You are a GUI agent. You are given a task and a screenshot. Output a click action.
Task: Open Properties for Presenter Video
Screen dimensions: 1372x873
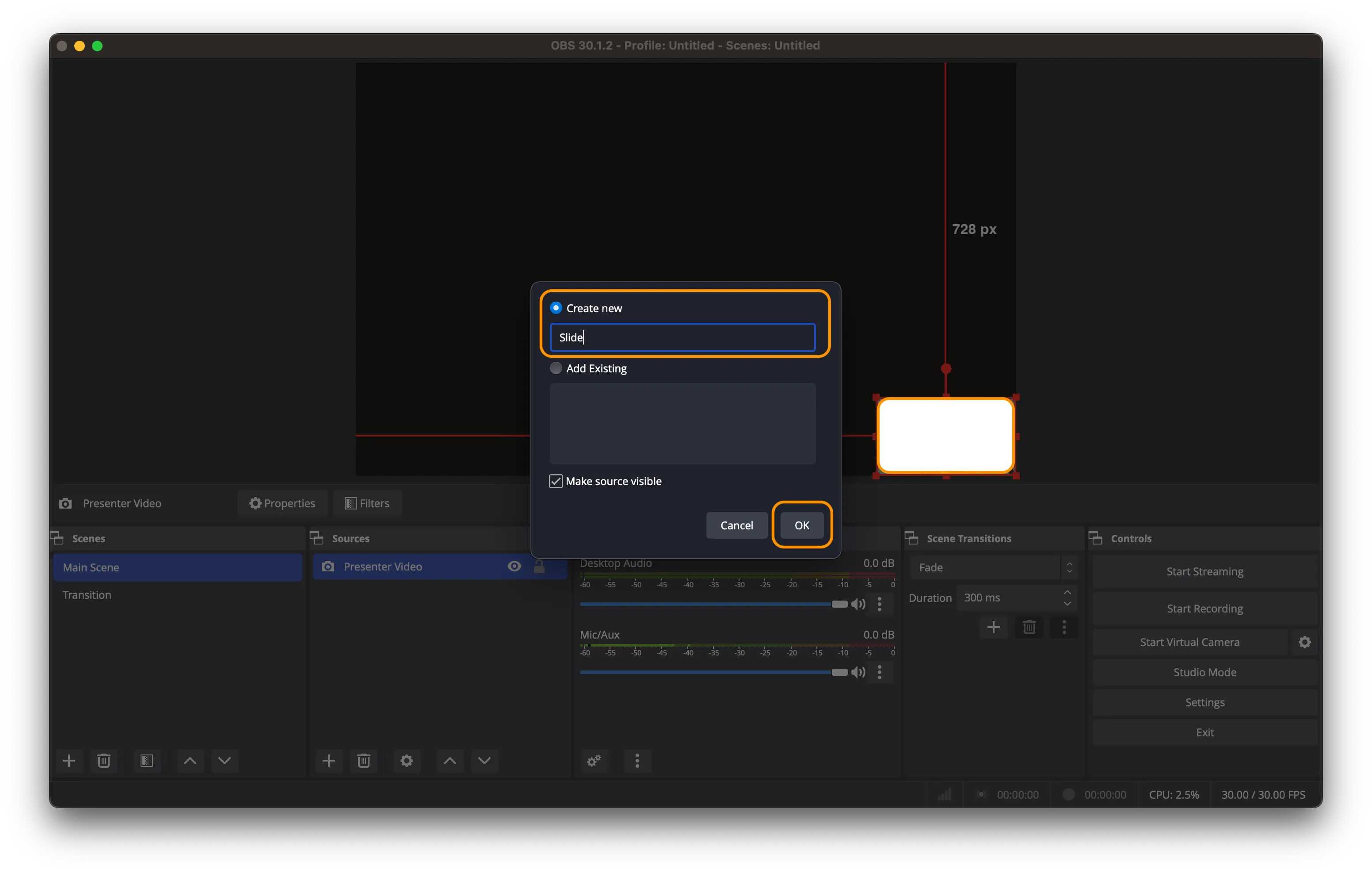[x=282, y=503]
